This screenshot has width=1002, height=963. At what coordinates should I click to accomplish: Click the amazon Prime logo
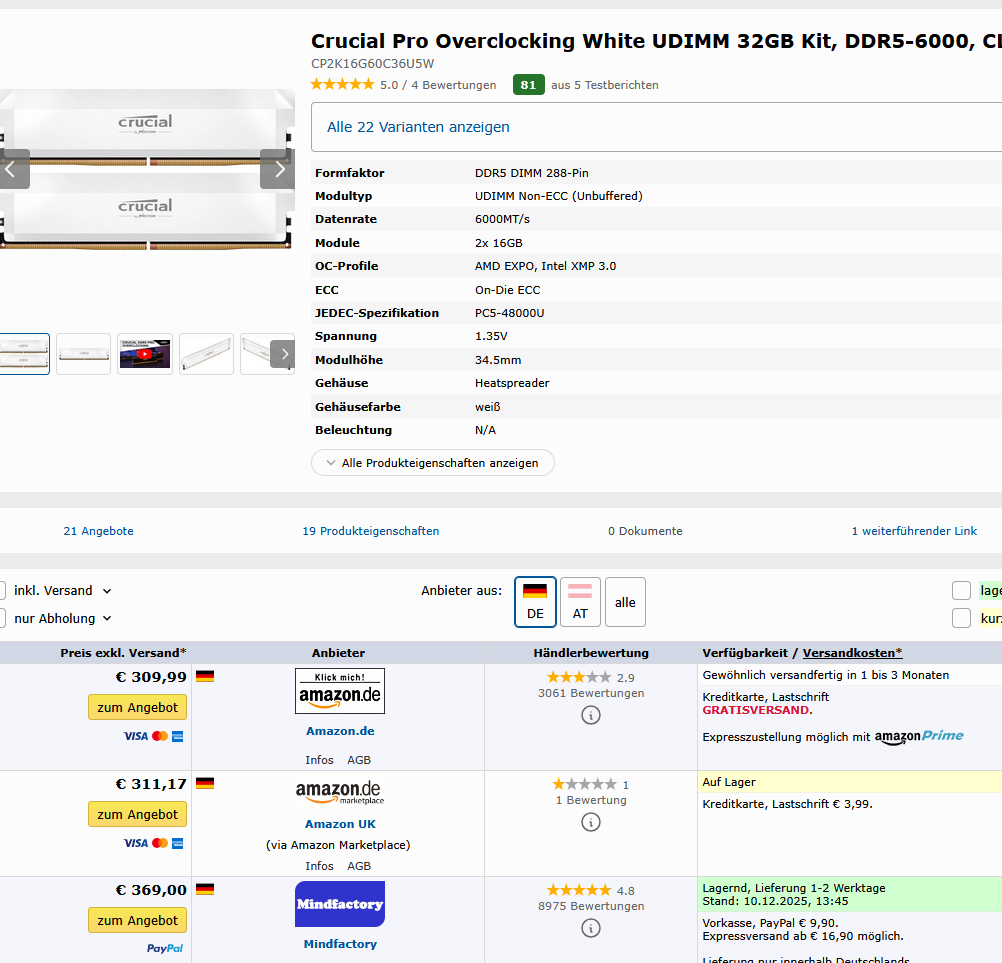pos(919,737)
